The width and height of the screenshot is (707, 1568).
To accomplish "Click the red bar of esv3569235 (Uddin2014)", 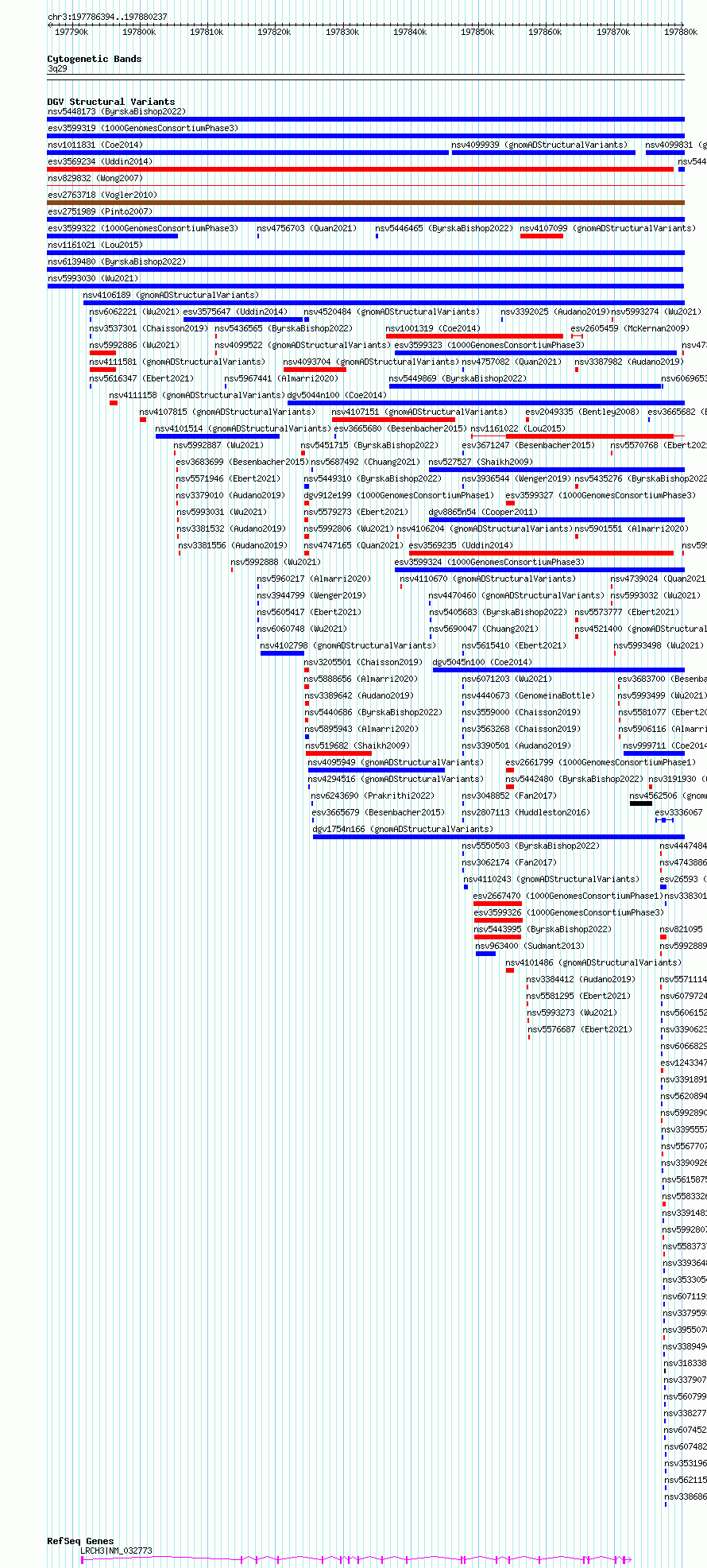I will point(541,553).
